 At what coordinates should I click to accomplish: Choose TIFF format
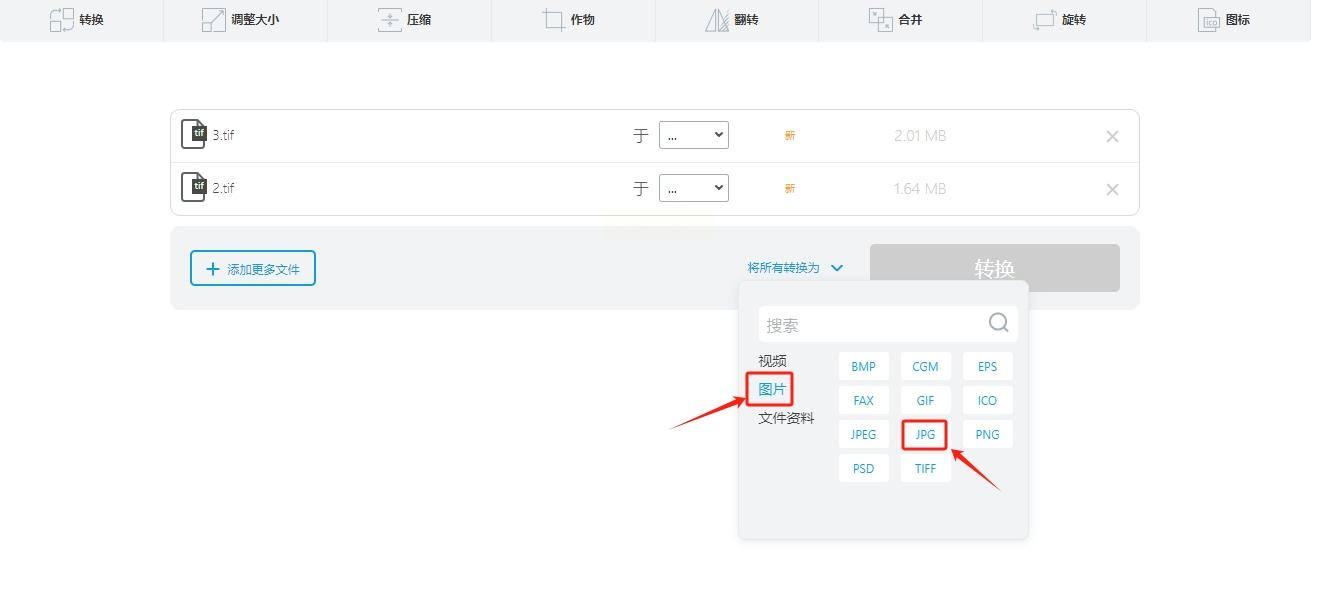click(925, 468)
